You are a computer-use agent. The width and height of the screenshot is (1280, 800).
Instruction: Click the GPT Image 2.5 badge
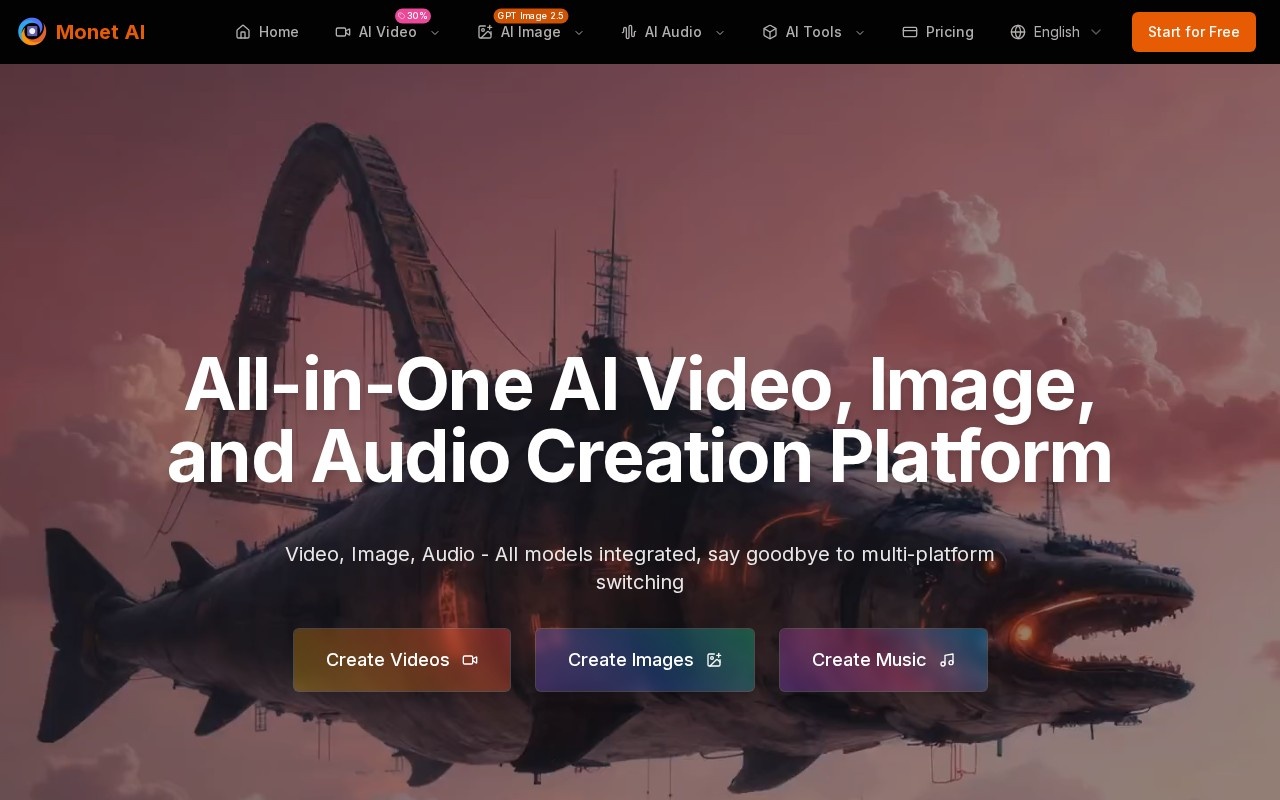point(531,15)
